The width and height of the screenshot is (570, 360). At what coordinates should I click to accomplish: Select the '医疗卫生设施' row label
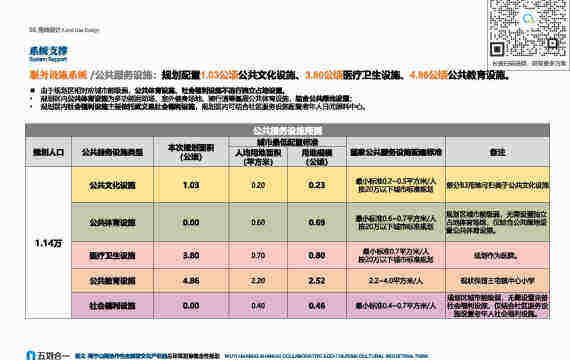[112, 255]
